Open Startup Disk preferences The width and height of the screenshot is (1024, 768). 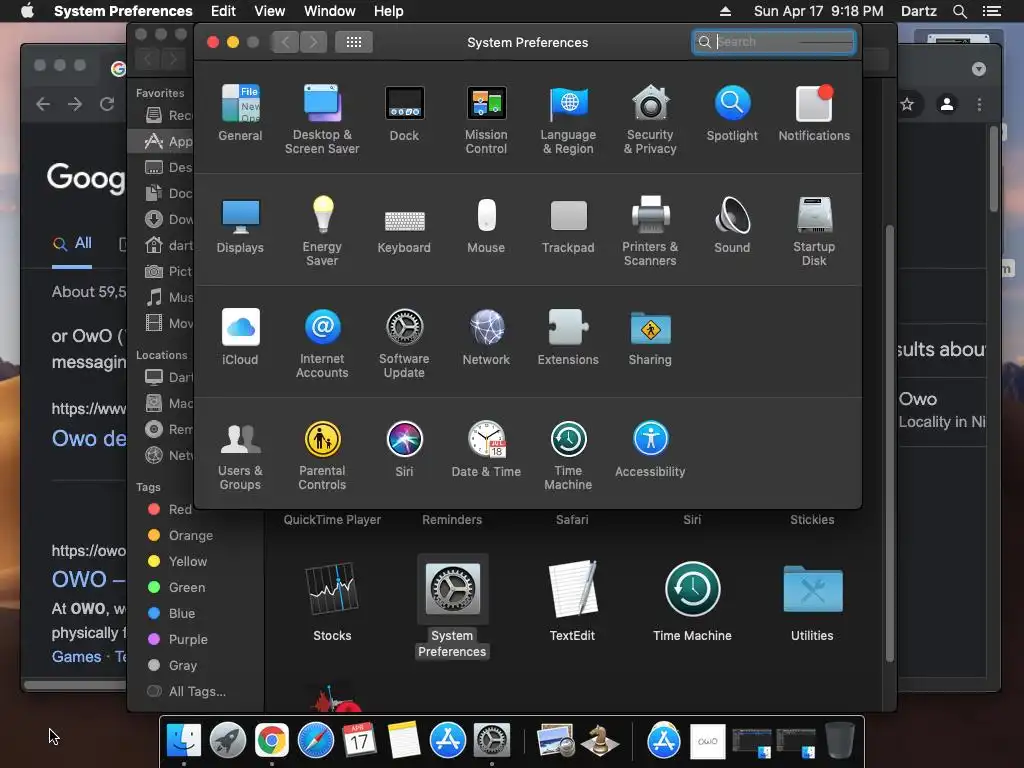[814, 231]
